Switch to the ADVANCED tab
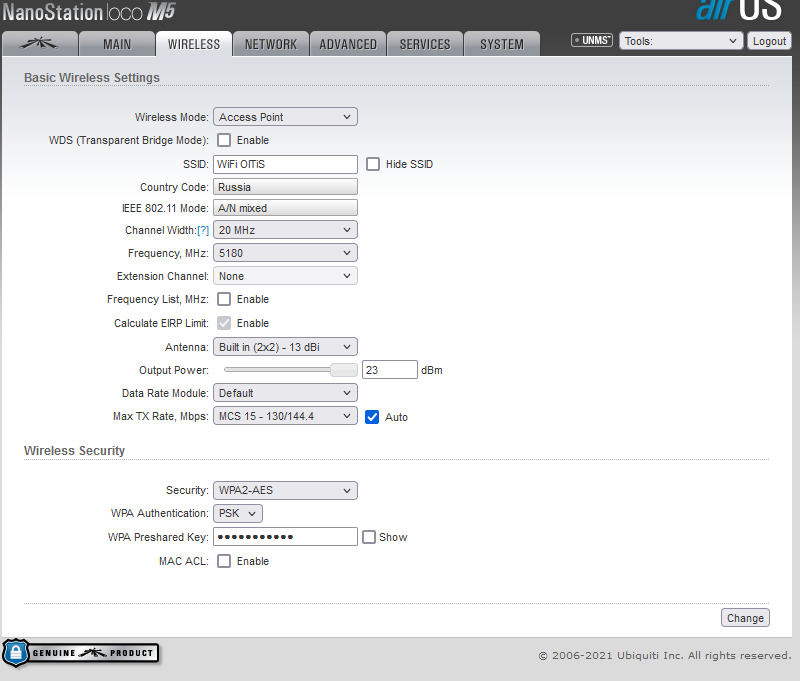Screen dimensions: 800x681 click(348, 44)
